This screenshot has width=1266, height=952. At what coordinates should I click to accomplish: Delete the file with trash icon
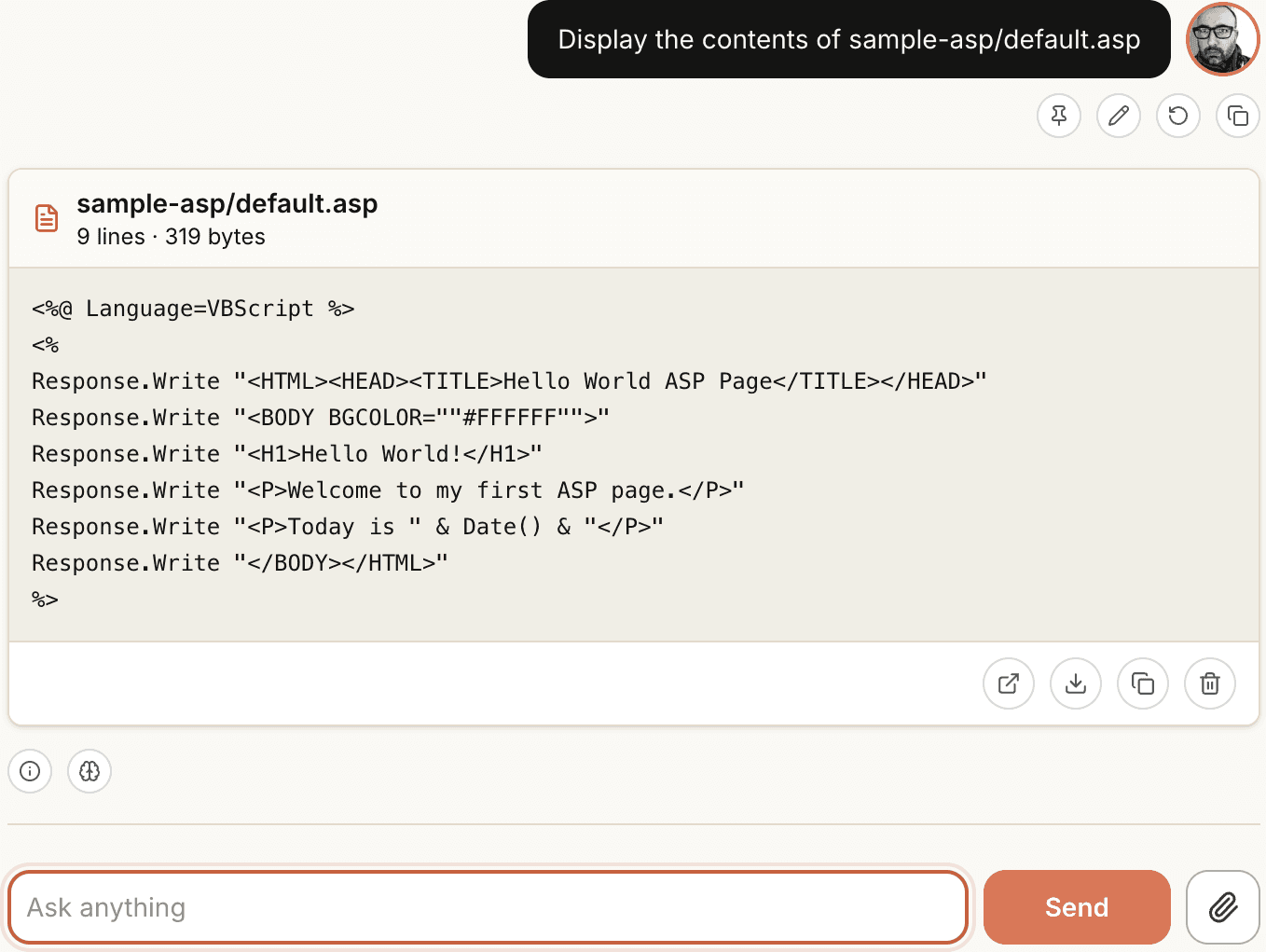click(1210, 683)
